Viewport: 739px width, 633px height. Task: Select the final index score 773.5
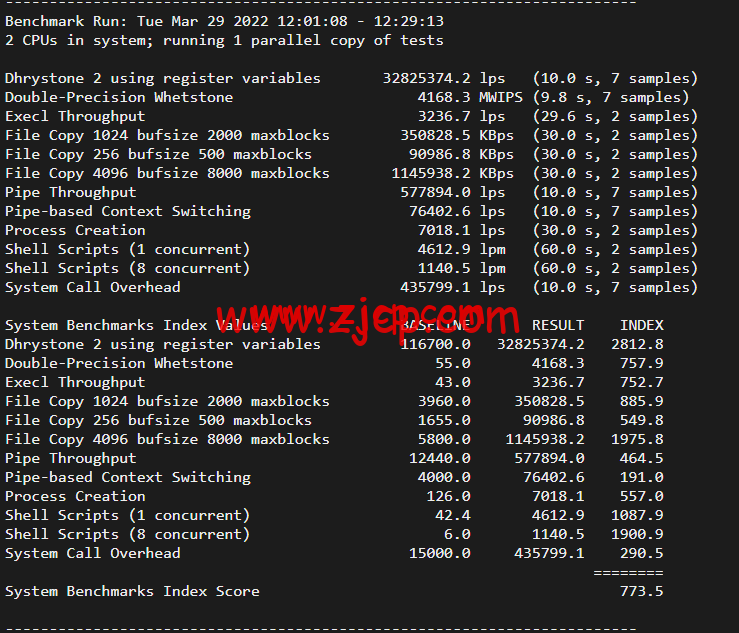coord(641,592)
